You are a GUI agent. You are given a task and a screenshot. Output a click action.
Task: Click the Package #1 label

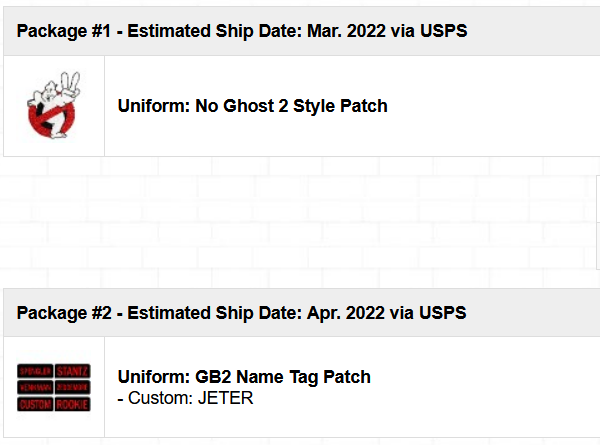(64, 31)
